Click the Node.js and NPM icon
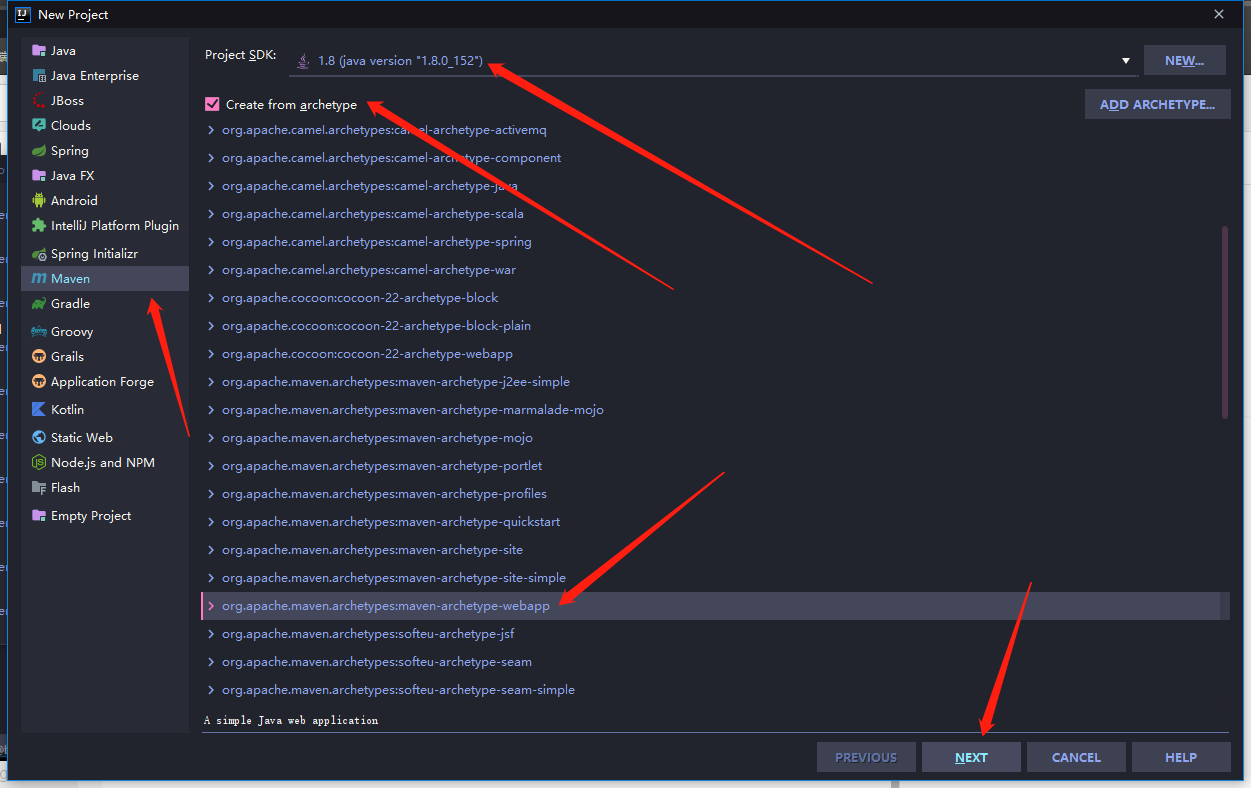This screenshot has width=1251, height=788. click(x=39, y=463)
